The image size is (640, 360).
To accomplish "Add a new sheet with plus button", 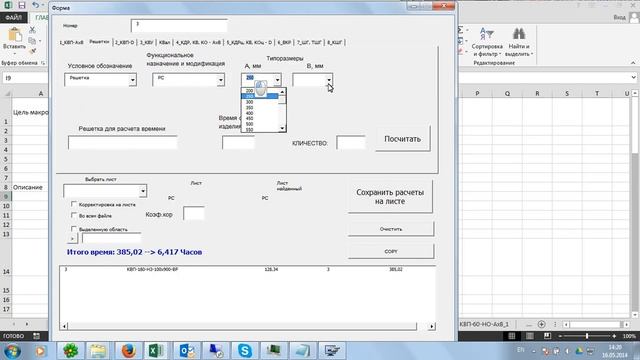I will [541, 324].
